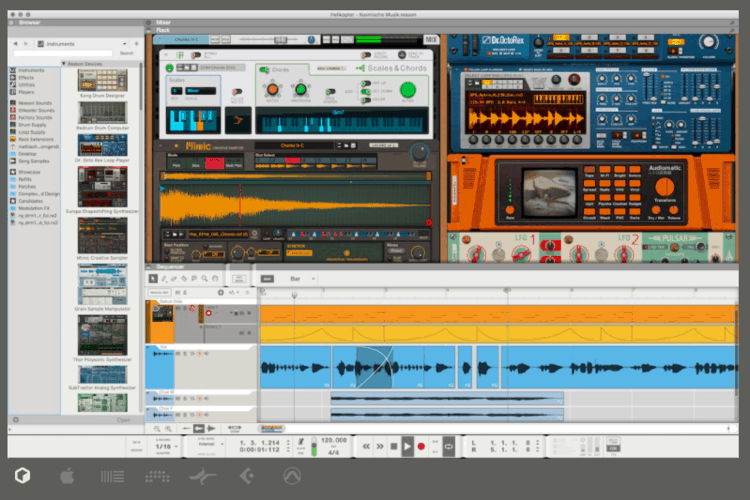
Task: Click the Open button in browser footer
Action: tap(123, 420)
